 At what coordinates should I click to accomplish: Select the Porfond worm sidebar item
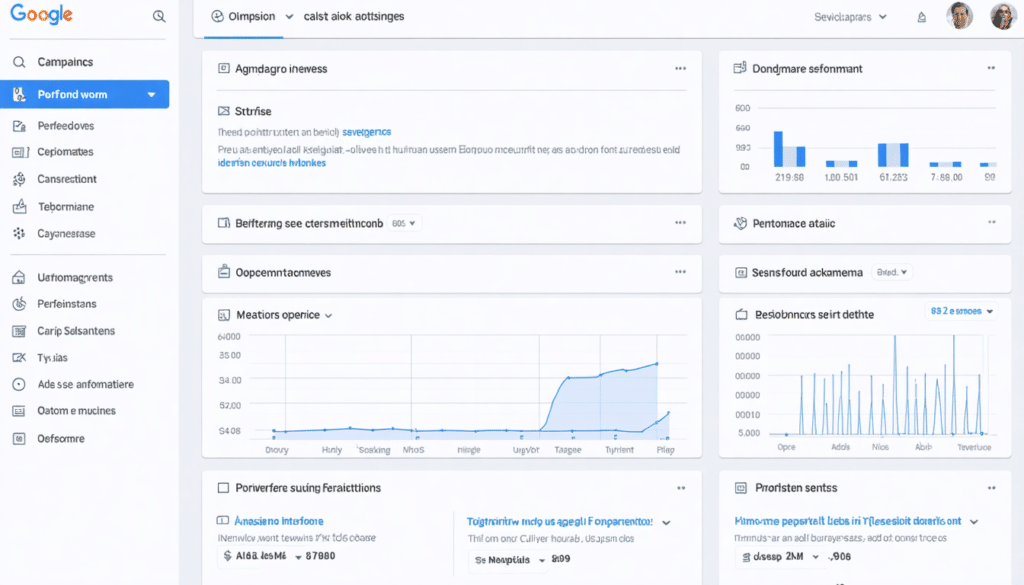click(85, 95)
